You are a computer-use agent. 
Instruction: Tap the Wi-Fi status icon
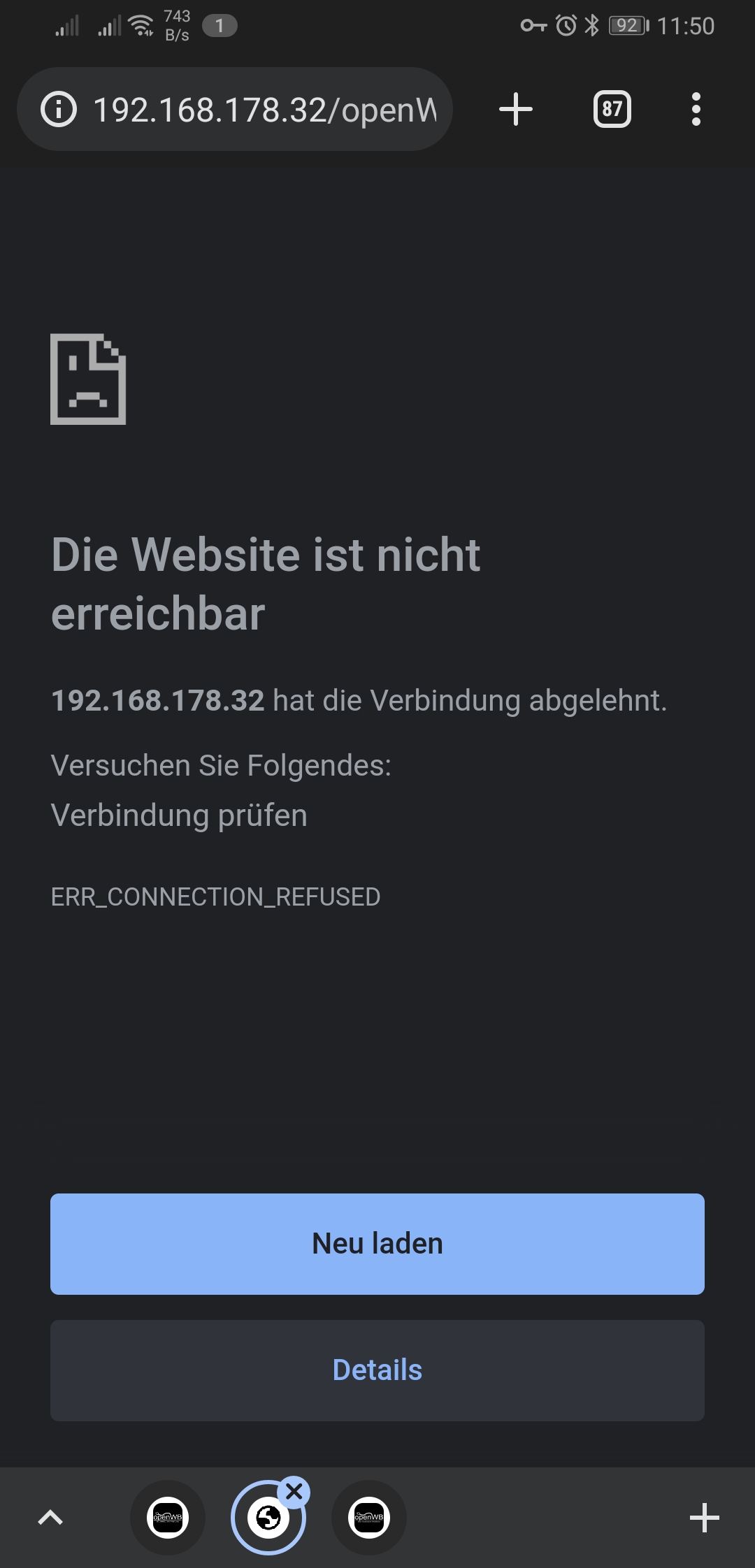coord(143,25)
